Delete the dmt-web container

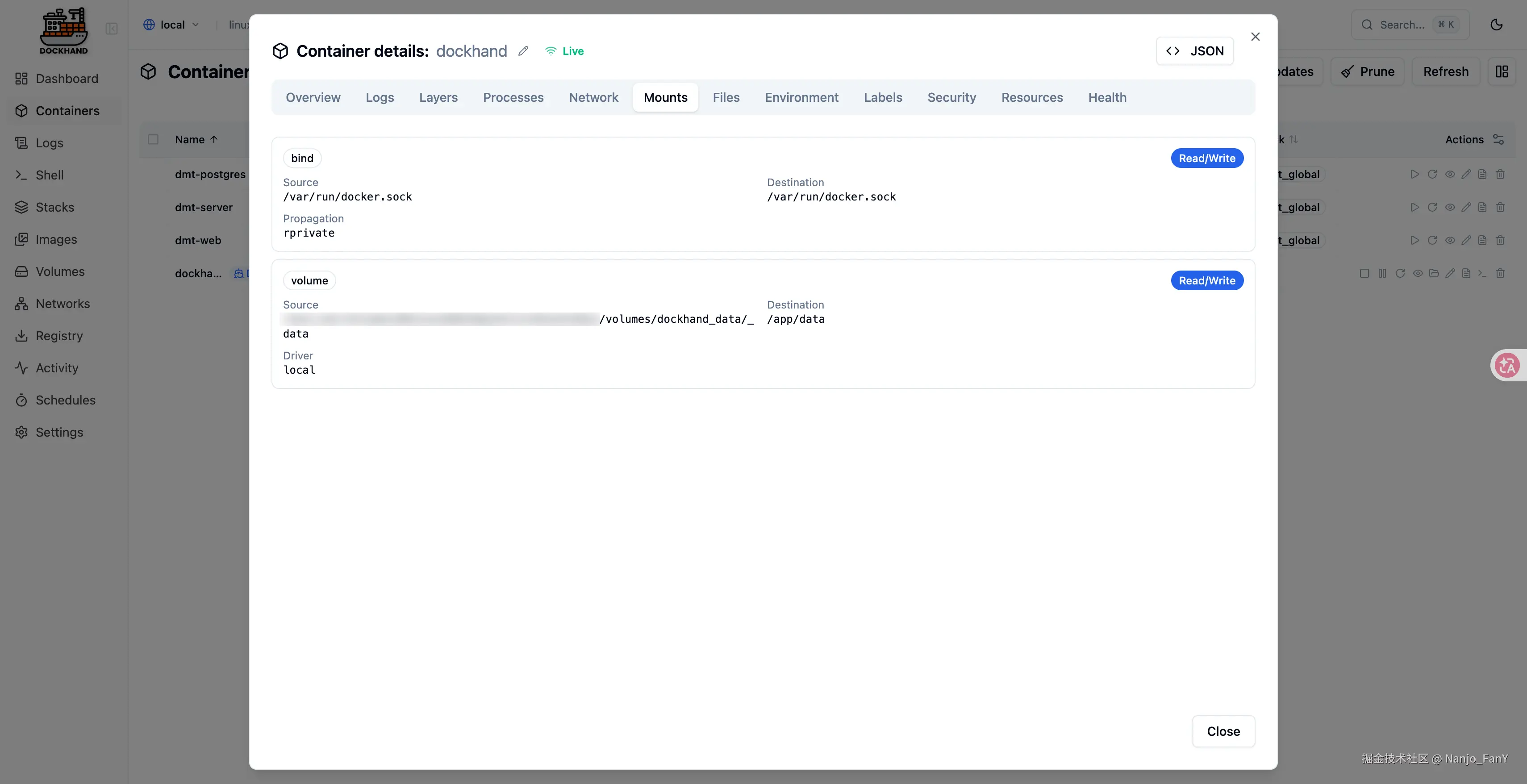(1500, 241)
